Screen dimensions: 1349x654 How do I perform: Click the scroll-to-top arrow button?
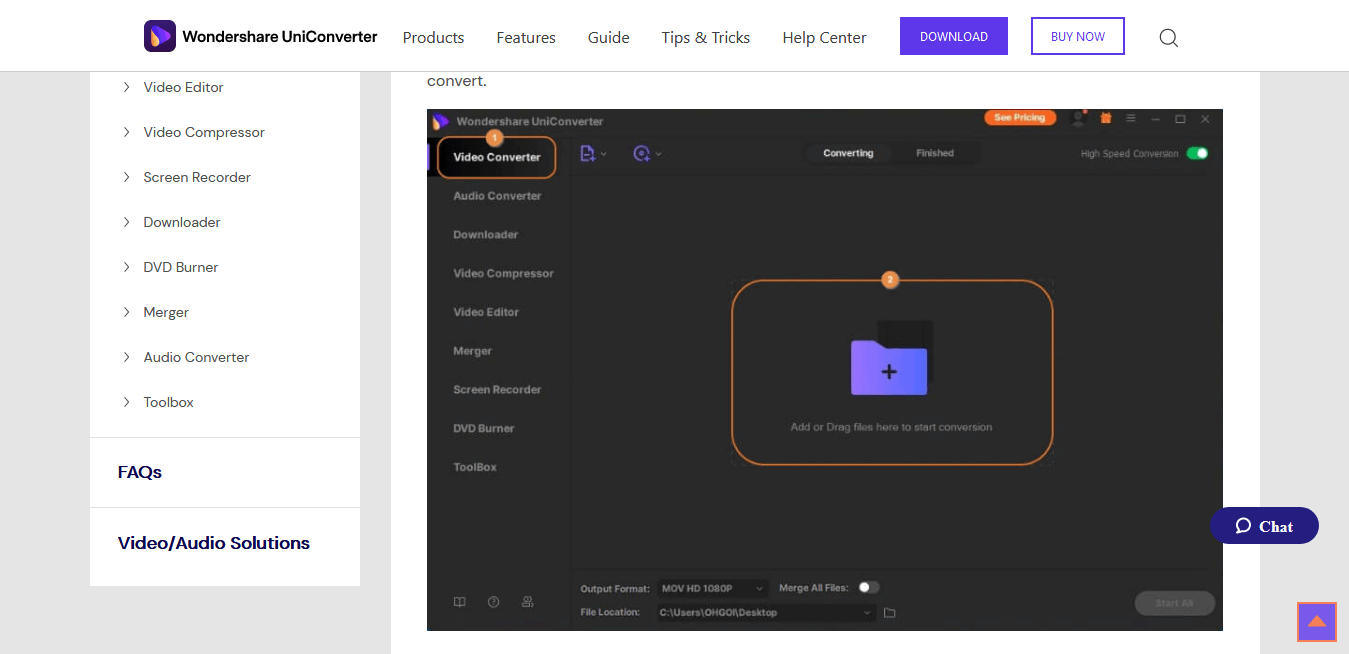1317,621
